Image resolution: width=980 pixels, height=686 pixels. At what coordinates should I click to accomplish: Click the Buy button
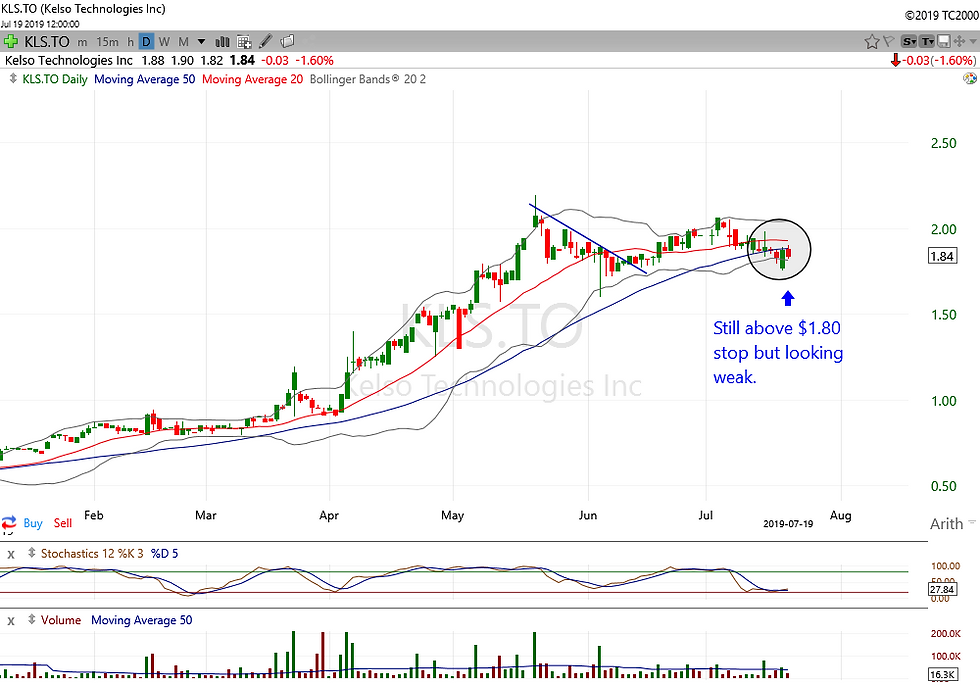[33, 523]
